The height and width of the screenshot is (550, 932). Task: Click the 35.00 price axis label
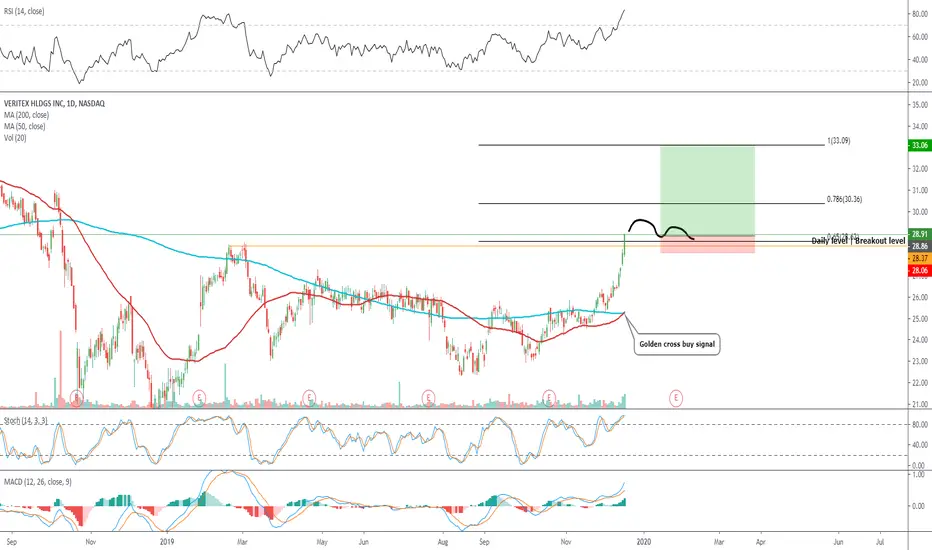pyautogui.click(x=920, y=105)
